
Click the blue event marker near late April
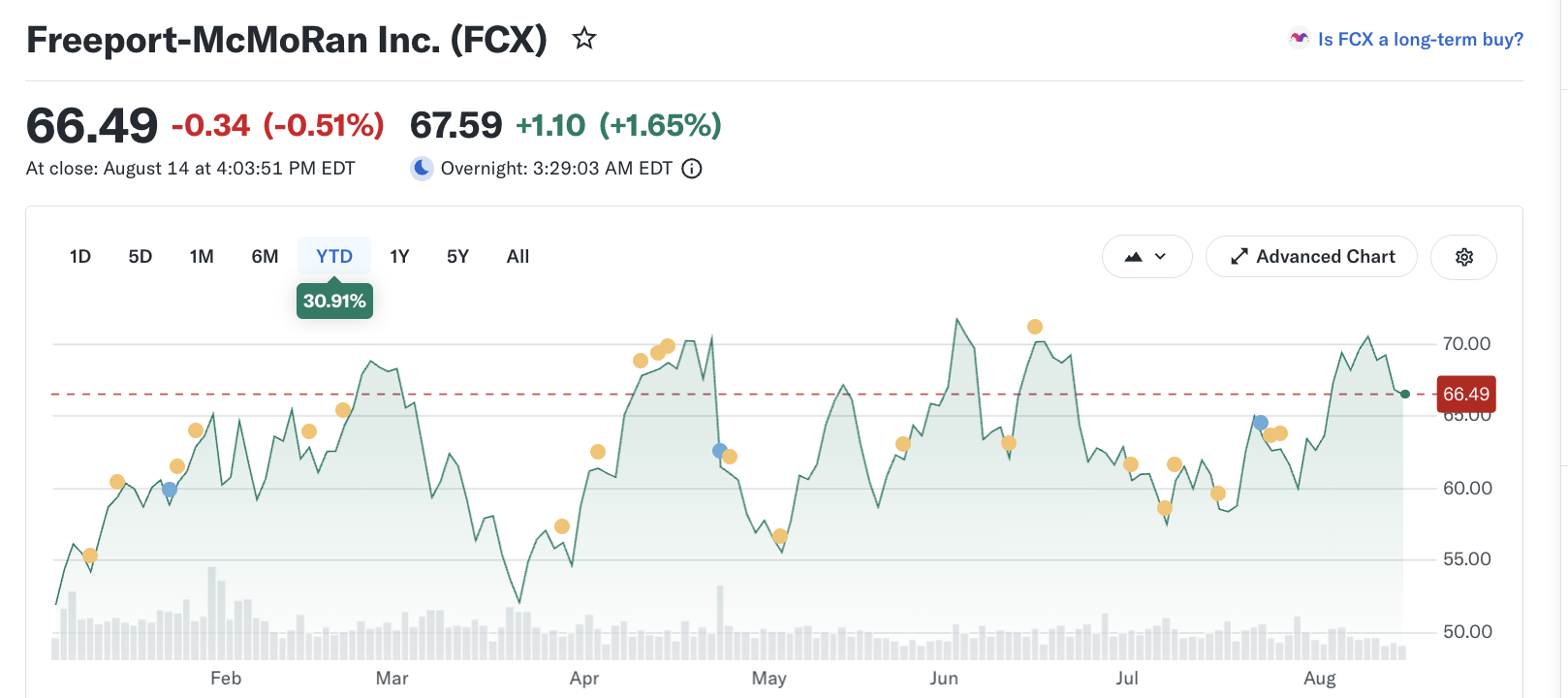[719, 451]
